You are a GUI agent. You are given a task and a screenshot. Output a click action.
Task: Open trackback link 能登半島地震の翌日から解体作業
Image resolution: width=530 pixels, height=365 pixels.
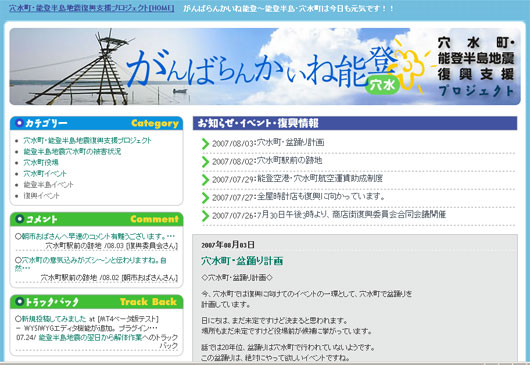click(x=90, y=337)
